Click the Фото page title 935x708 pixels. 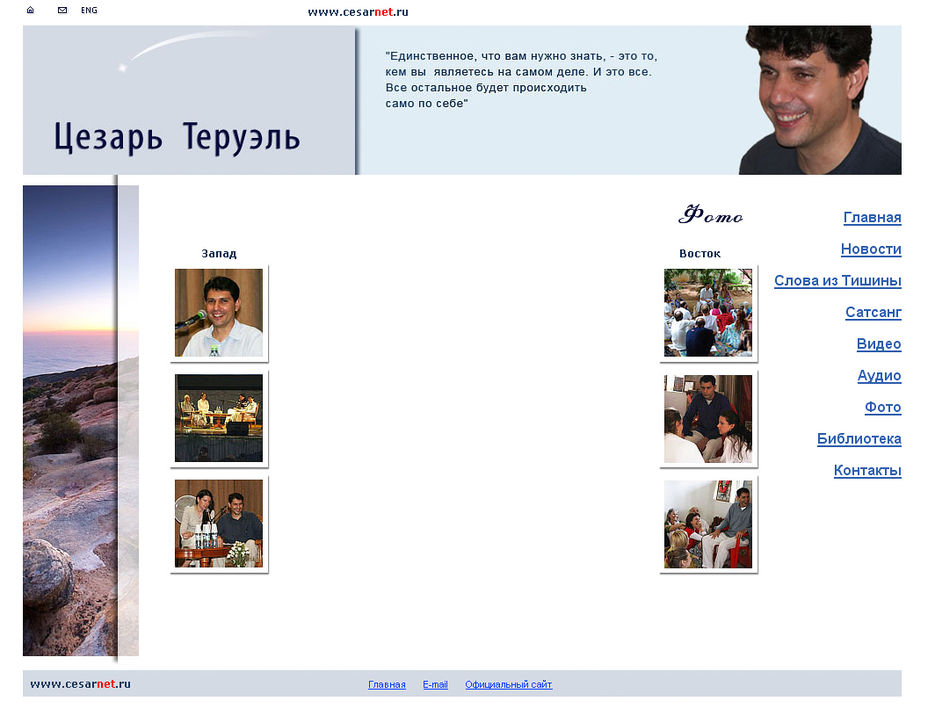[711, 214]
